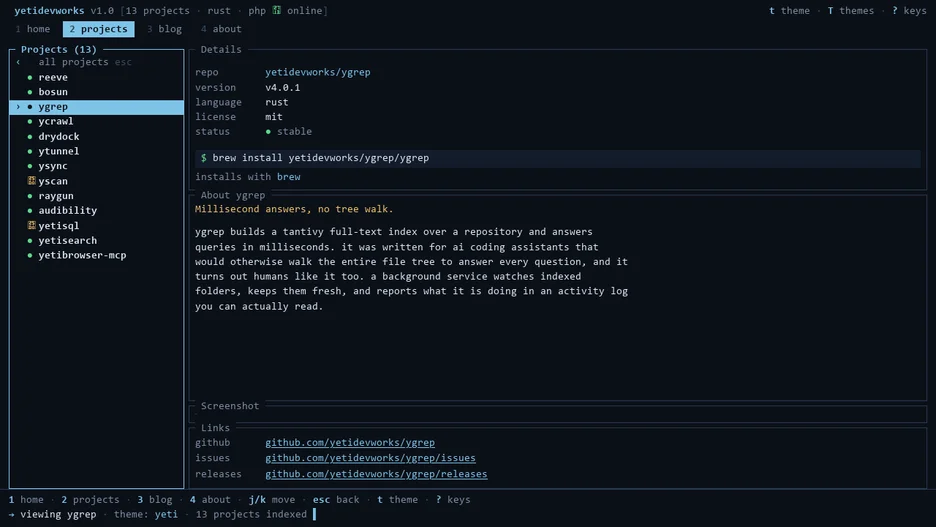Open the ygrep releases link
This screenshot has height=527, width=936.
pyautogui.click(x=376, y=474)
